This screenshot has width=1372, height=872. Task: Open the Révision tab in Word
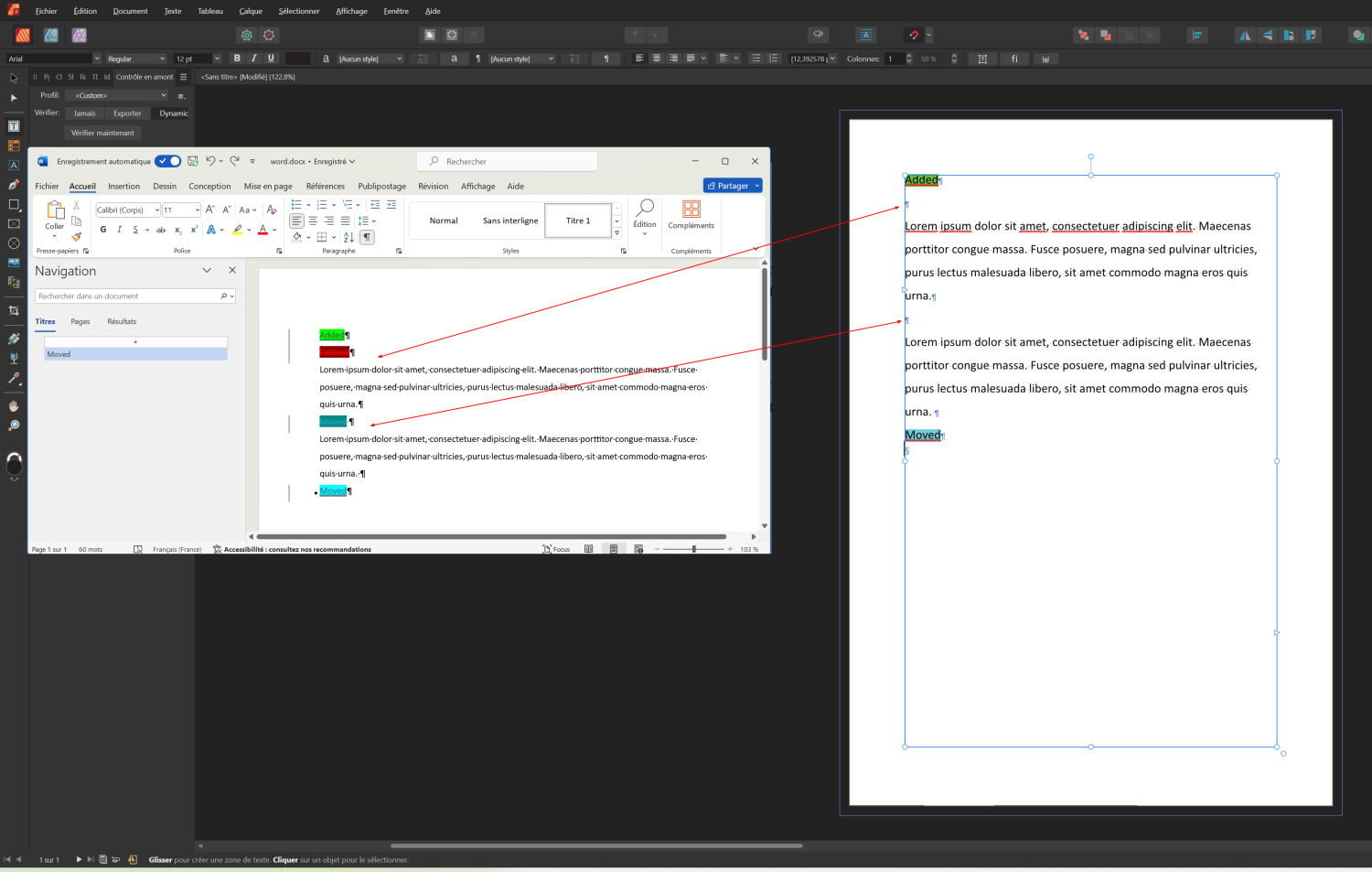click(433, 186)
